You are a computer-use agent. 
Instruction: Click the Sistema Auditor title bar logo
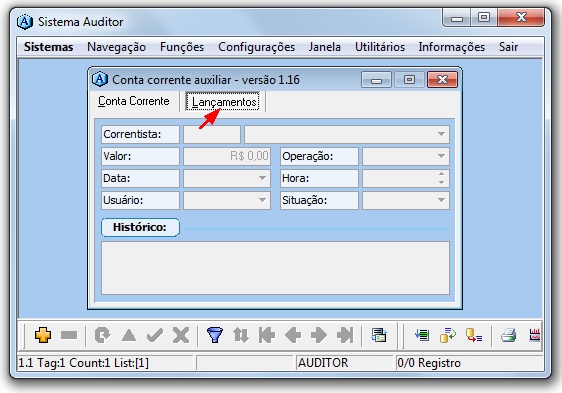tap(25, 22)
